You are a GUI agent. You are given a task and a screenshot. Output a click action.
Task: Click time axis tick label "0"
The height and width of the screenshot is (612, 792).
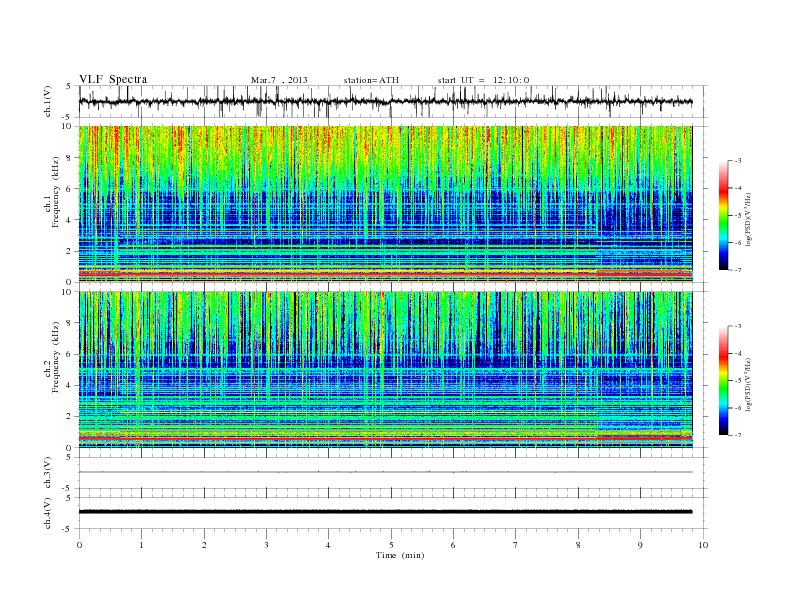[x=79, y=545]
